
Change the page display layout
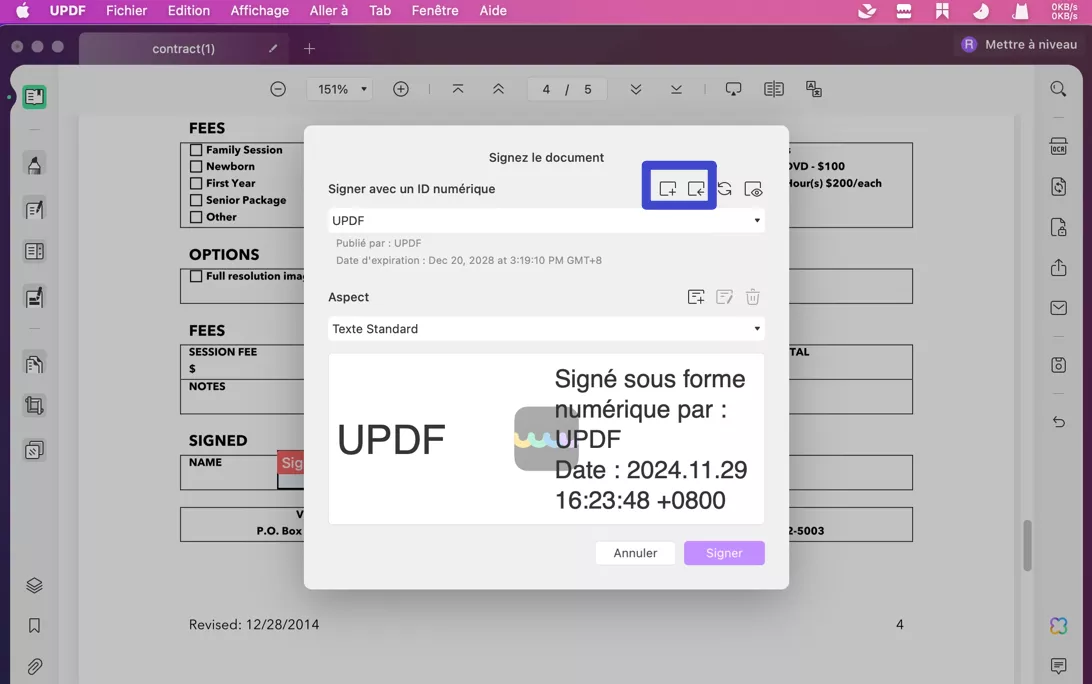(774, 89)
